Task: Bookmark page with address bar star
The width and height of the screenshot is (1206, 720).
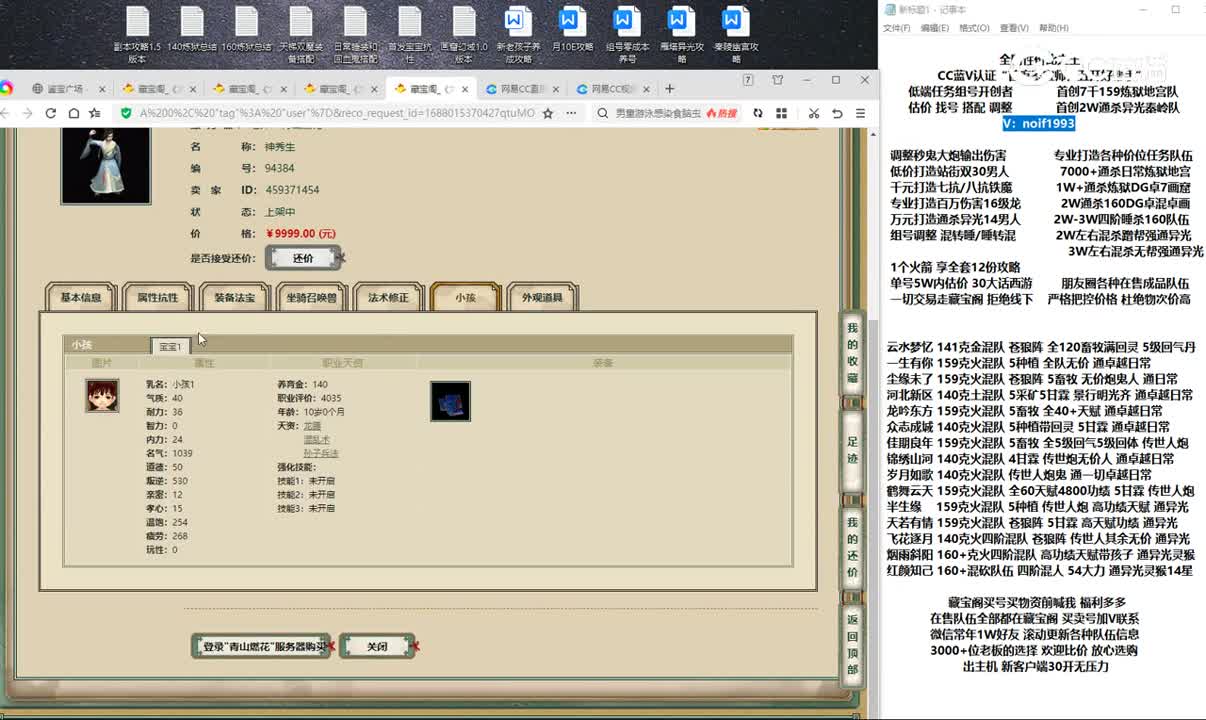Action: [x=548, y=113]
